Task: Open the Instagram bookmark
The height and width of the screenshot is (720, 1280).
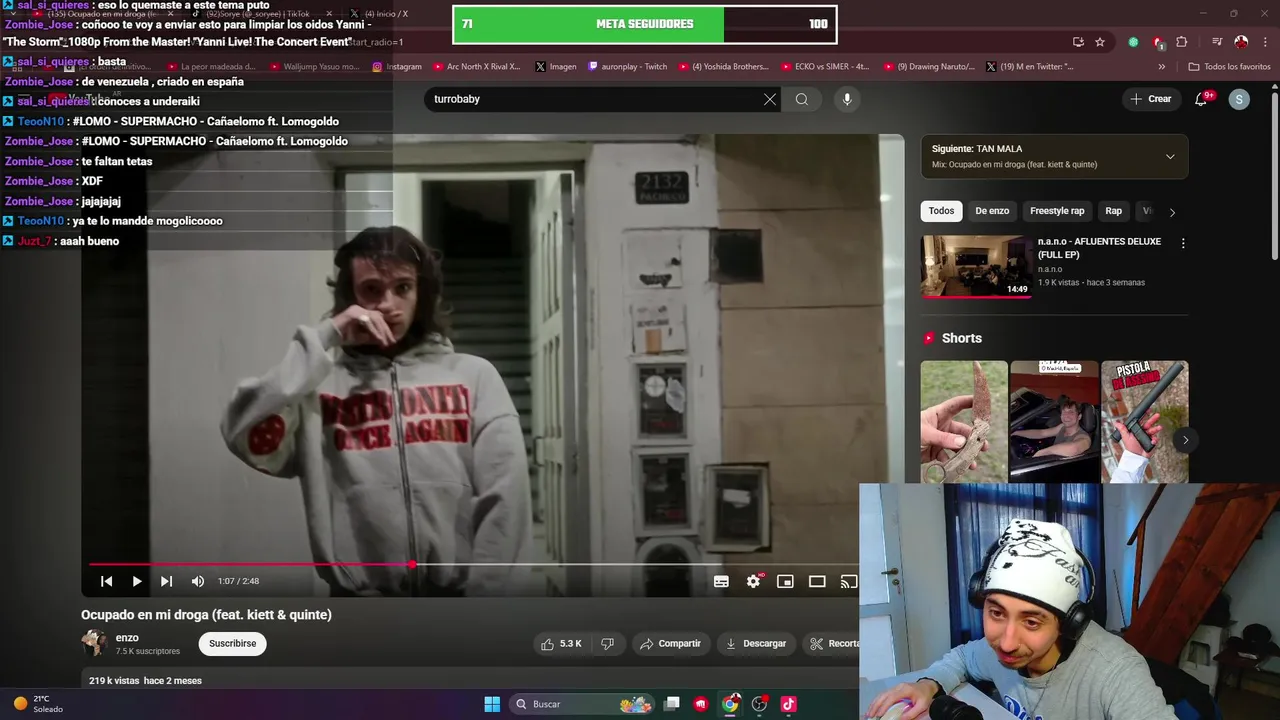Action: (x=397, y=67)
